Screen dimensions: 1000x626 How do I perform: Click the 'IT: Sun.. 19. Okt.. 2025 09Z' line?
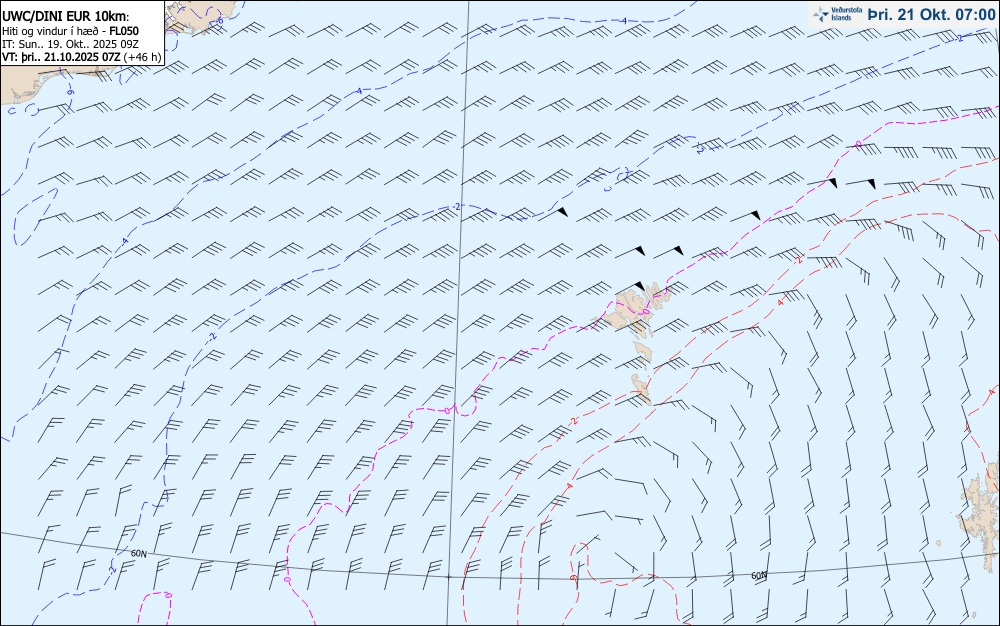tap(70, 44)
